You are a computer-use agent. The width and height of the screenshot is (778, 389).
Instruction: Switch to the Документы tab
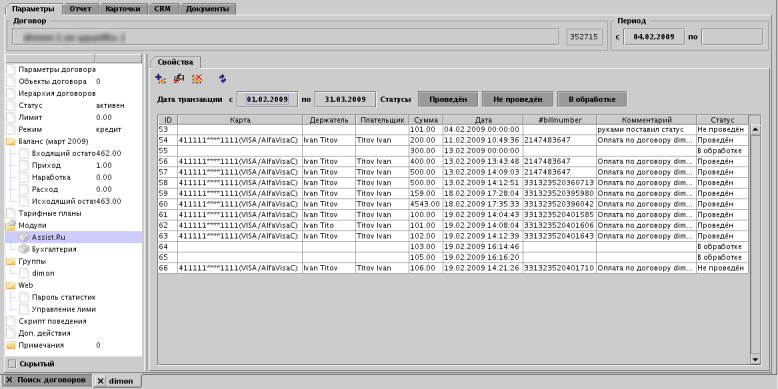(x=207, y=9)
